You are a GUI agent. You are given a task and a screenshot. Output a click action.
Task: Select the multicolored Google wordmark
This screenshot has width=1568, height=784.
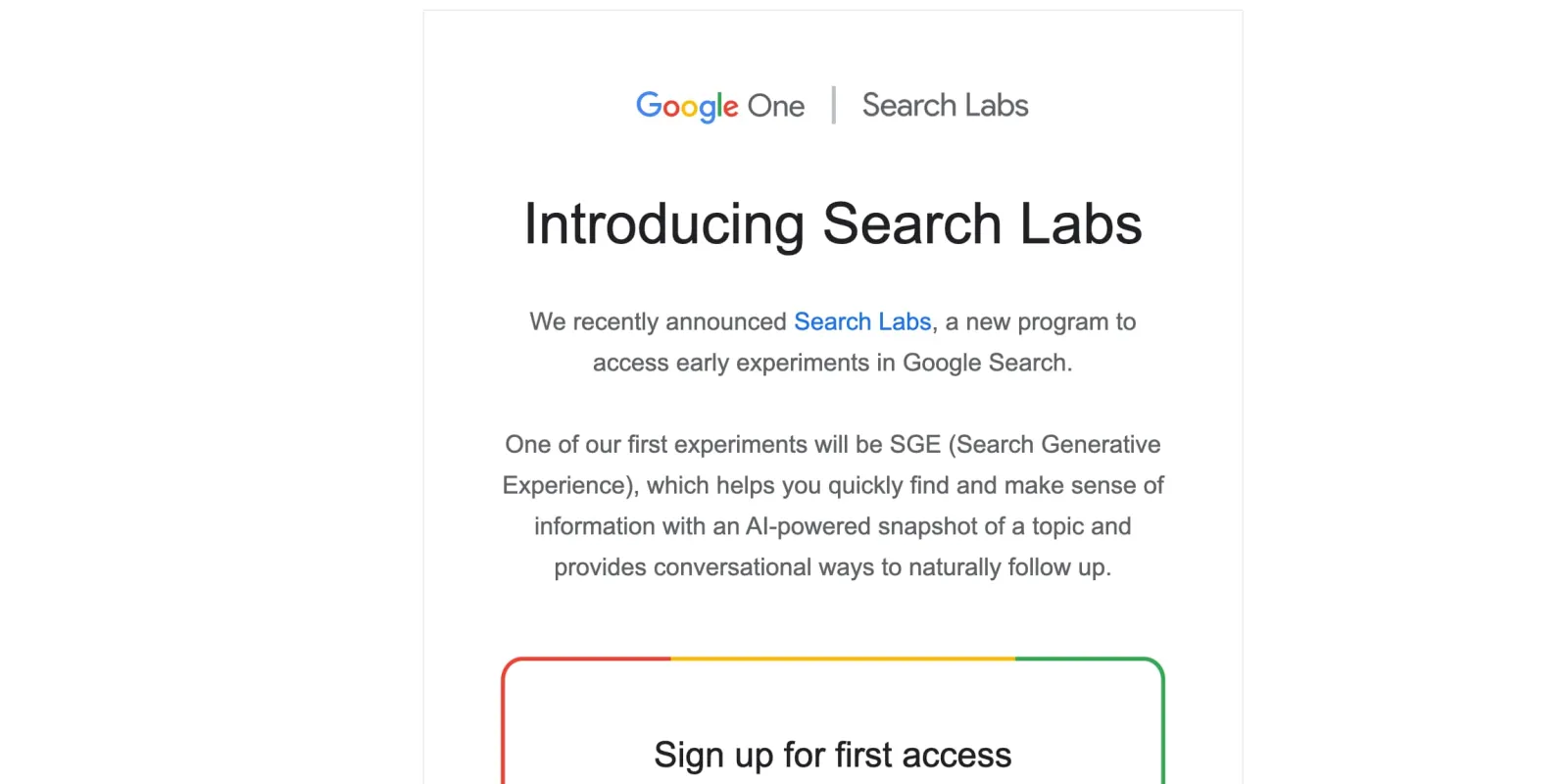click(686, 106)
